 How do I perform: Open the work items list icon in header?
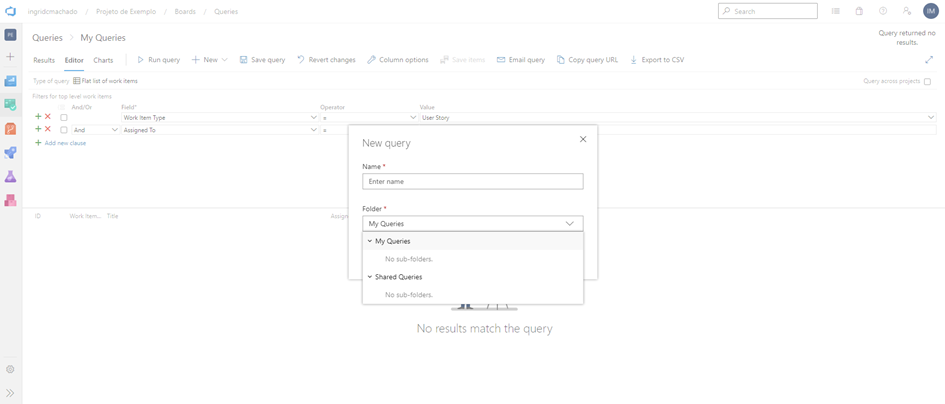pyautogui.click(x=836, y=11)
